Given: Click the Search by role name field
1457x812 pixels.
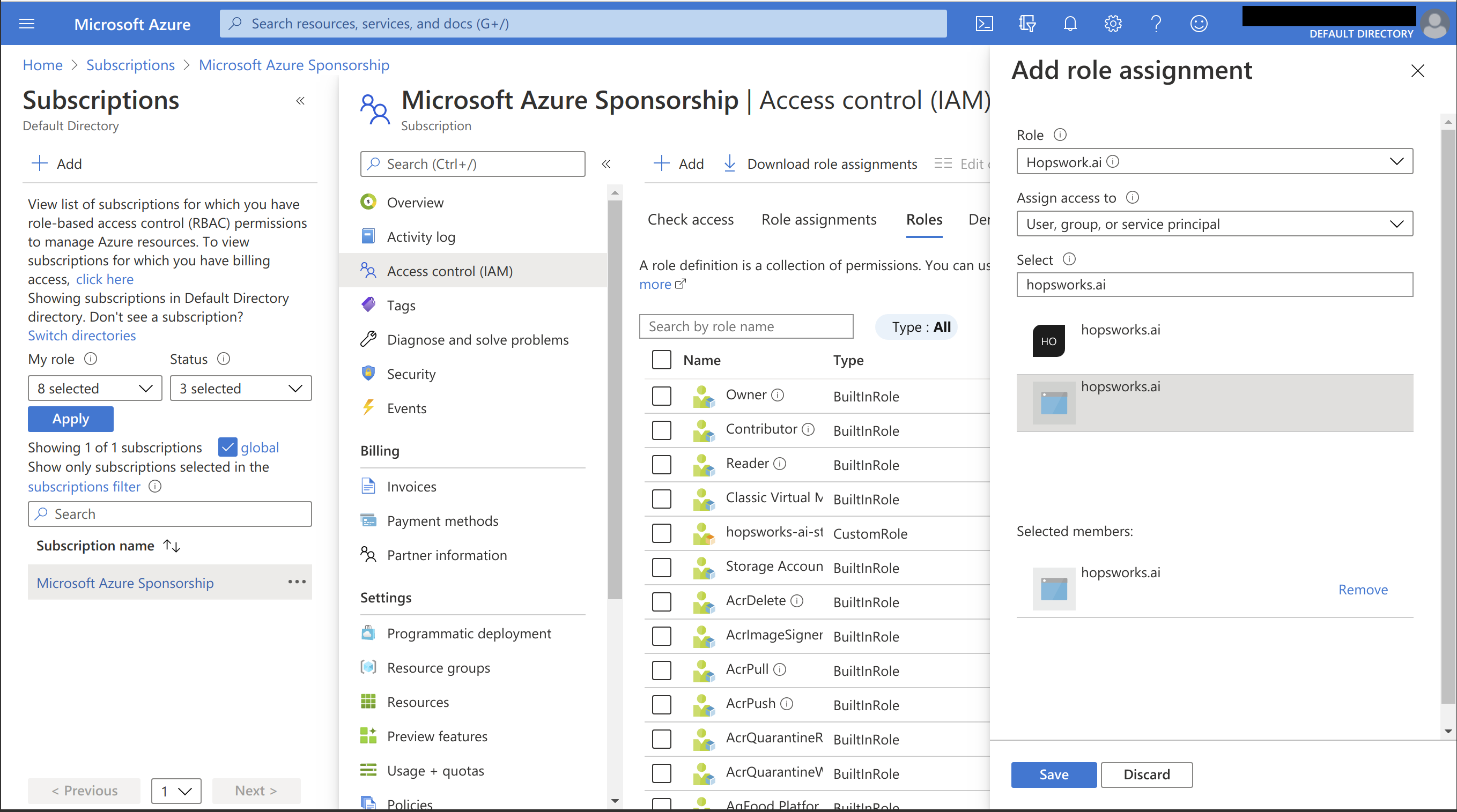Looking at the screenshot, I should click(745, 326).
